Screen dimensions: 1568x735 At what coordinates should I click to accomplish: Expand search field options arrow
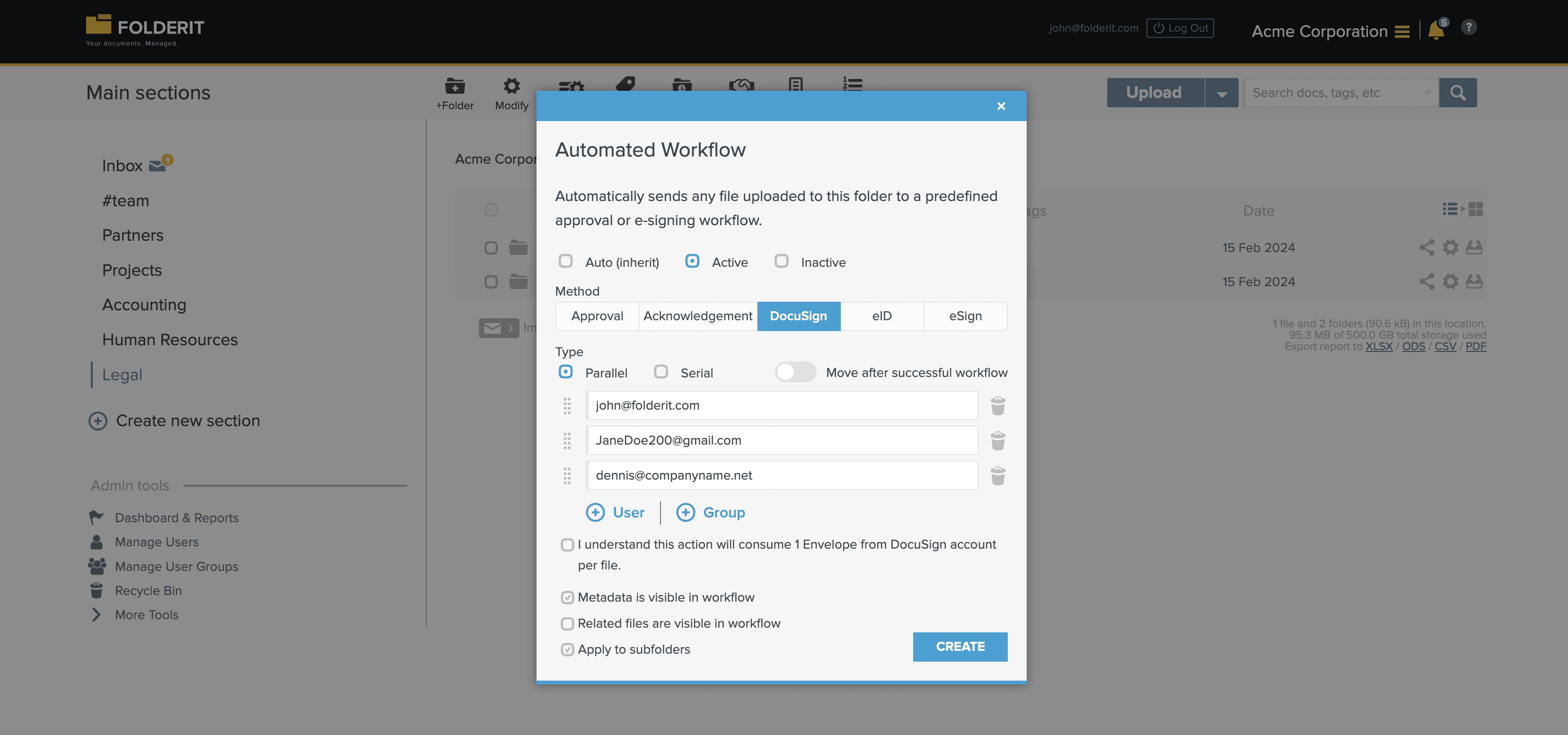tap(1427, 93)
